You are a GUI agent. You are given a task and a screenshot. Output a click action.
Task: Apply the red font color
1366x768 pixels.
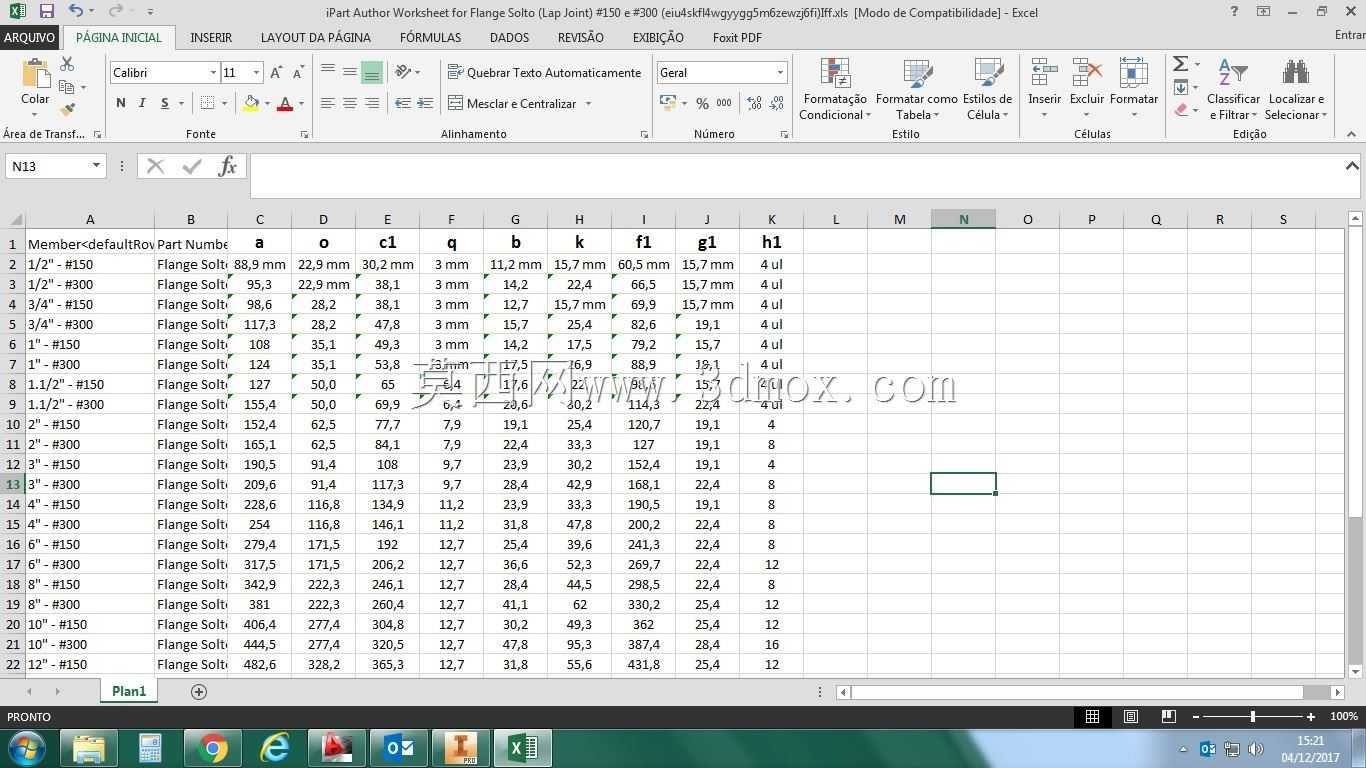(x=285, y=103)
